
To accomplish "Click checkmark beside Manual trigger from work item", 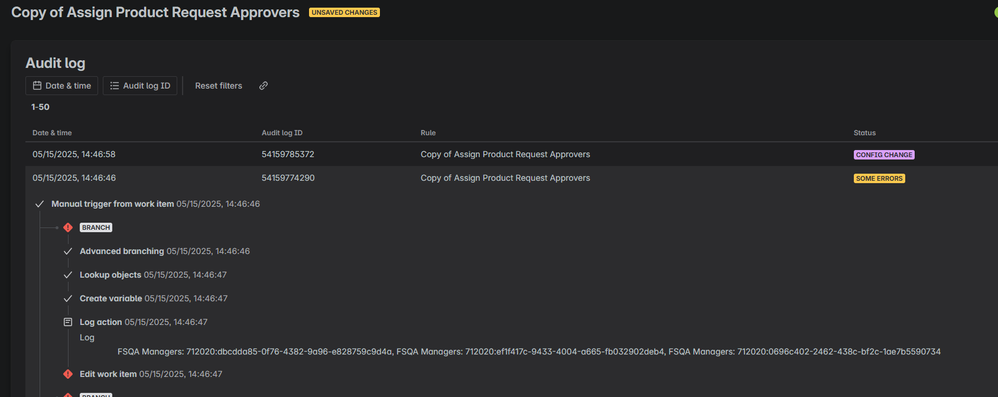I will [39, 204].
